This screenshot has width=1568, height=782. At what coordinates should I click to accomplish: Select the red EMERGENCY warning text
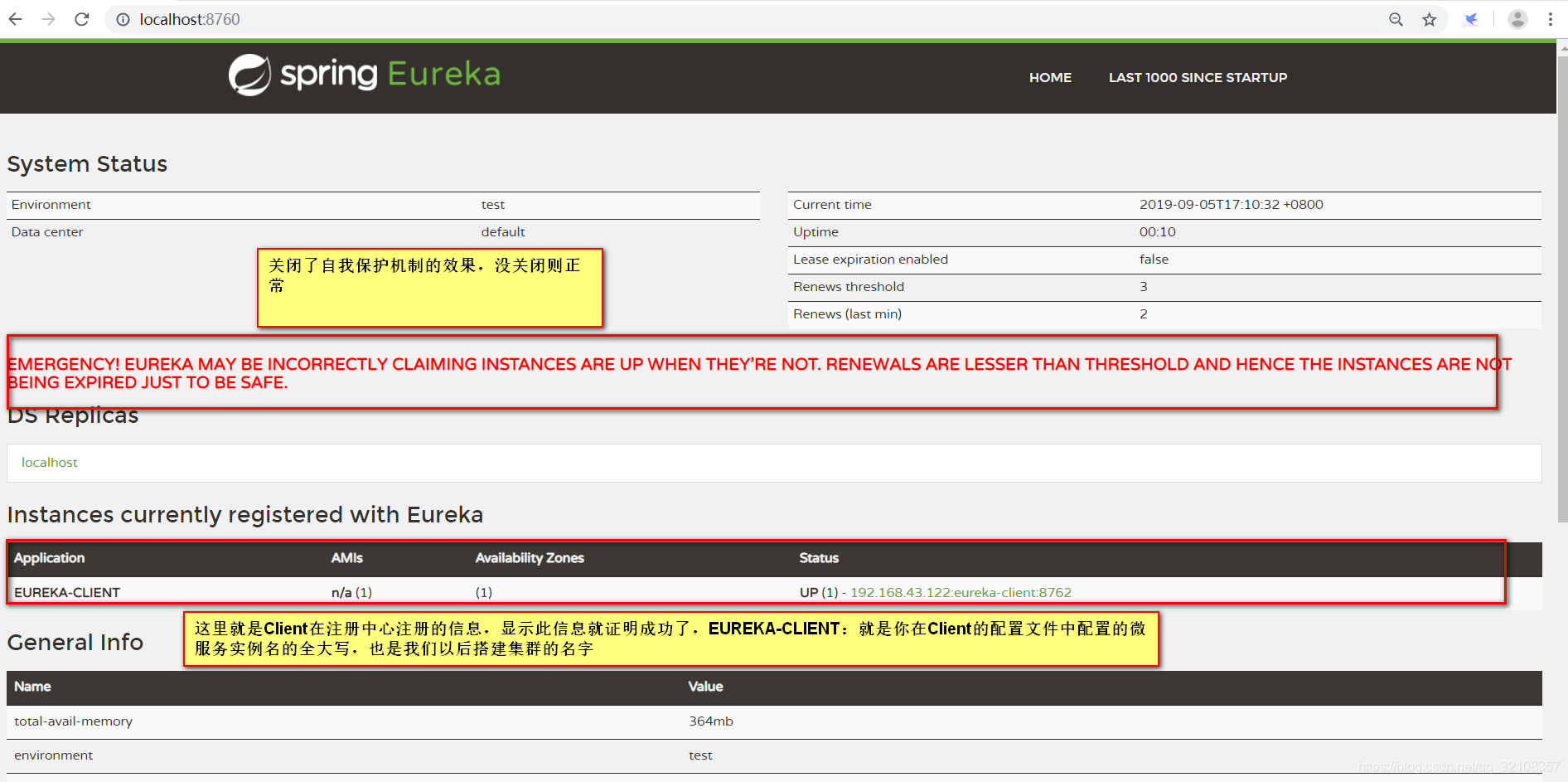click(759, 373)
